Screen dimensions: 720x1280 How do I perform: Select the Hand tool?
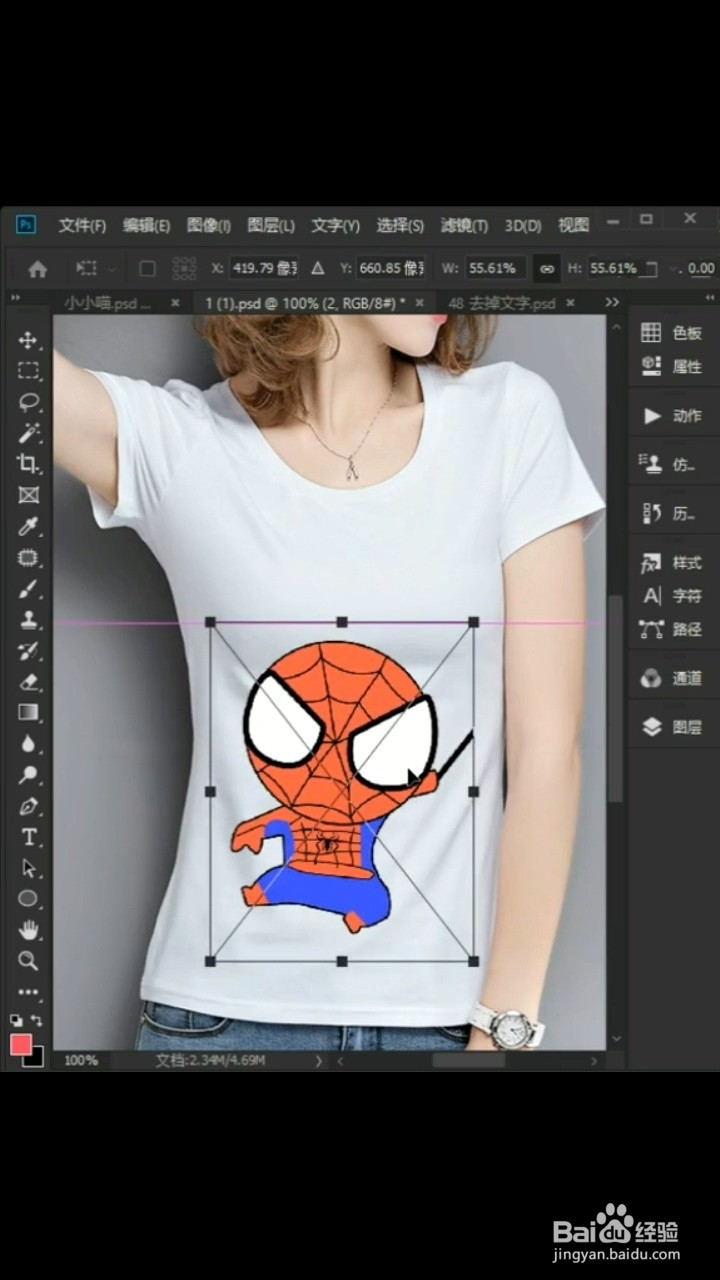28,930
